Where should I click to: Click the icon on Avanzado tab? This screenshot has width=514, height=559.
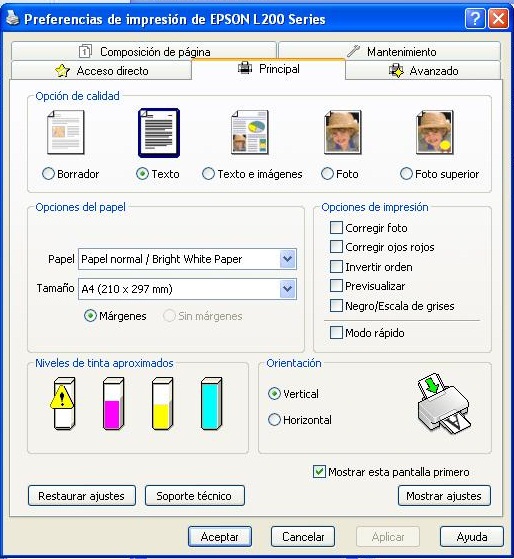click(x=396, y=71)
